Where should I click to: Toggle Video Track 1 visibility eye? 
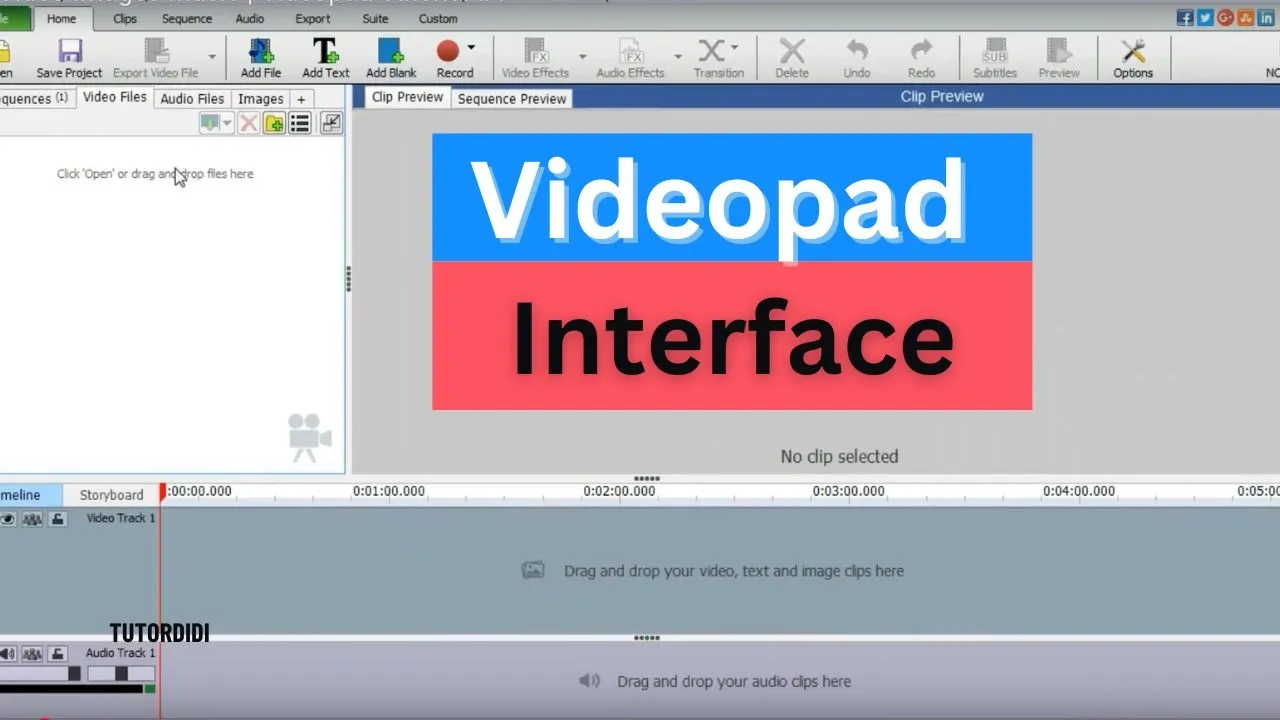tap(8, 519)
